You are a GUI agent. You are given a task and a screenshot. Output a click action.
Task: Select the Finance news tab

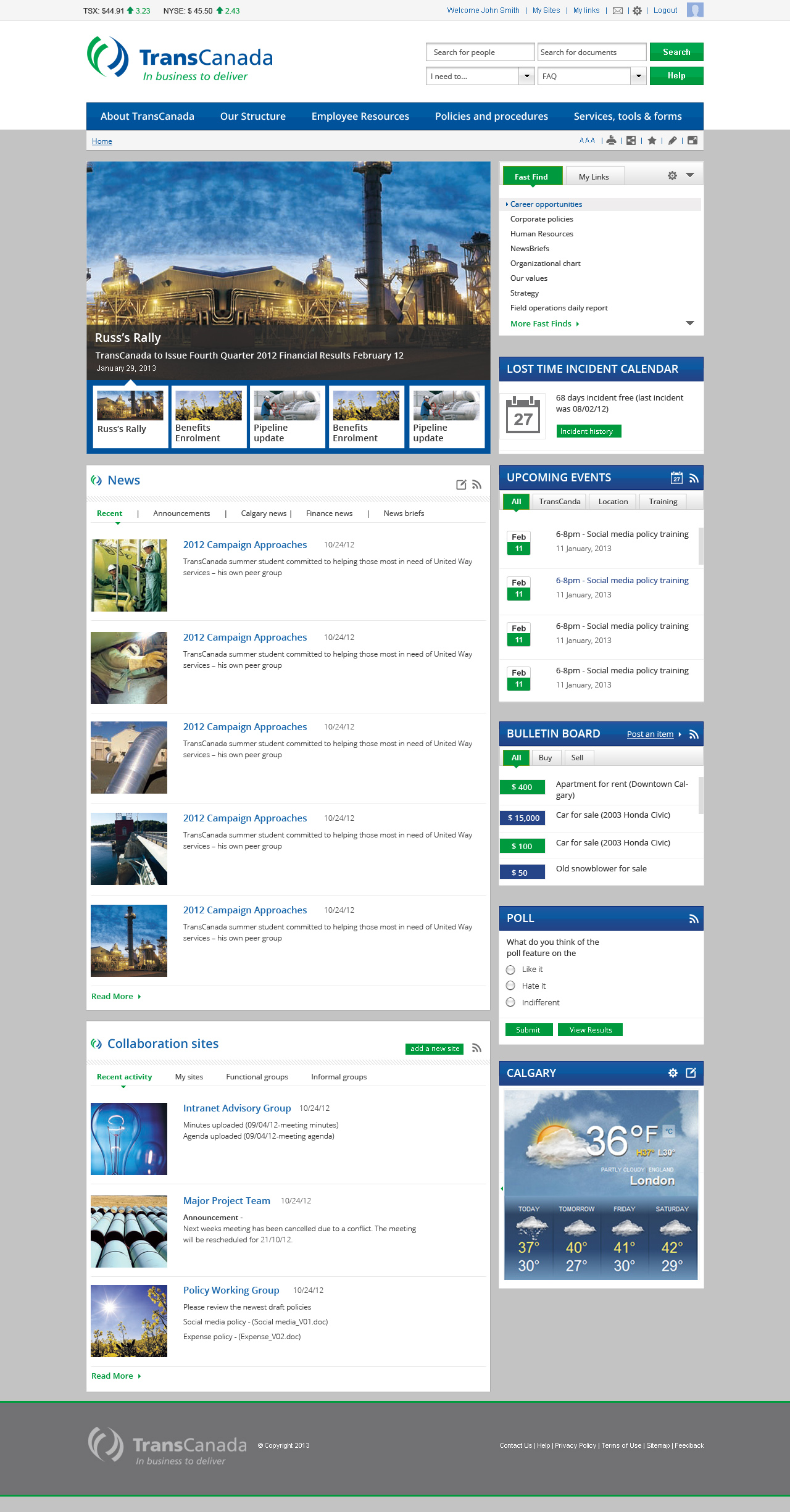click(330, 513)
